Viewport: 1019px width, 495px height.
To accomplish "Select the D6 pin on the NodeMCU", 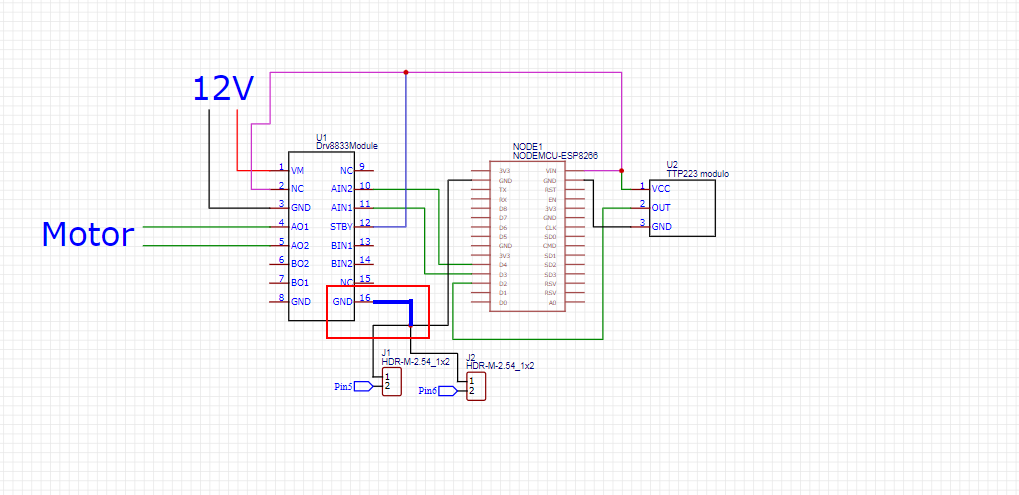I will (502, 227).
